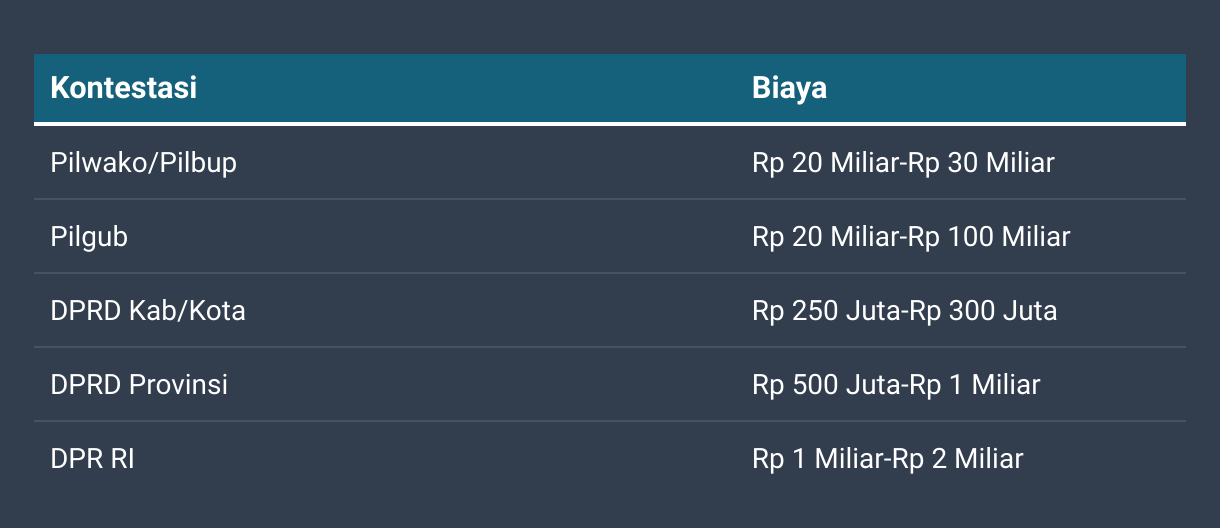This screenshot has width=1220, height=528.
Task: Select the Rp 500 Juta-Rp 1 Miliar cost
Action: (896, 385)
